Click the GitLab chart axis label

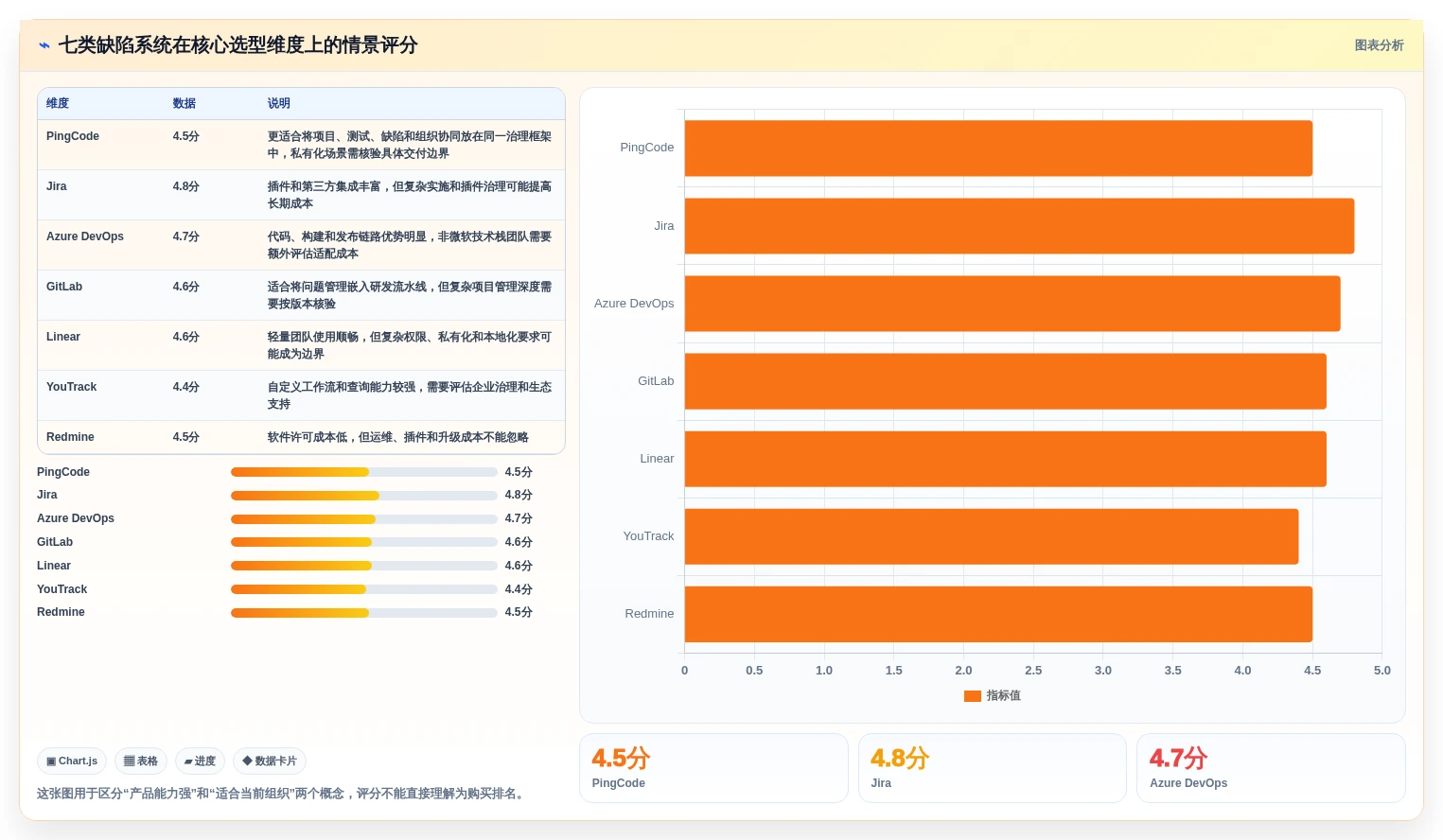[x=656, y=381]
